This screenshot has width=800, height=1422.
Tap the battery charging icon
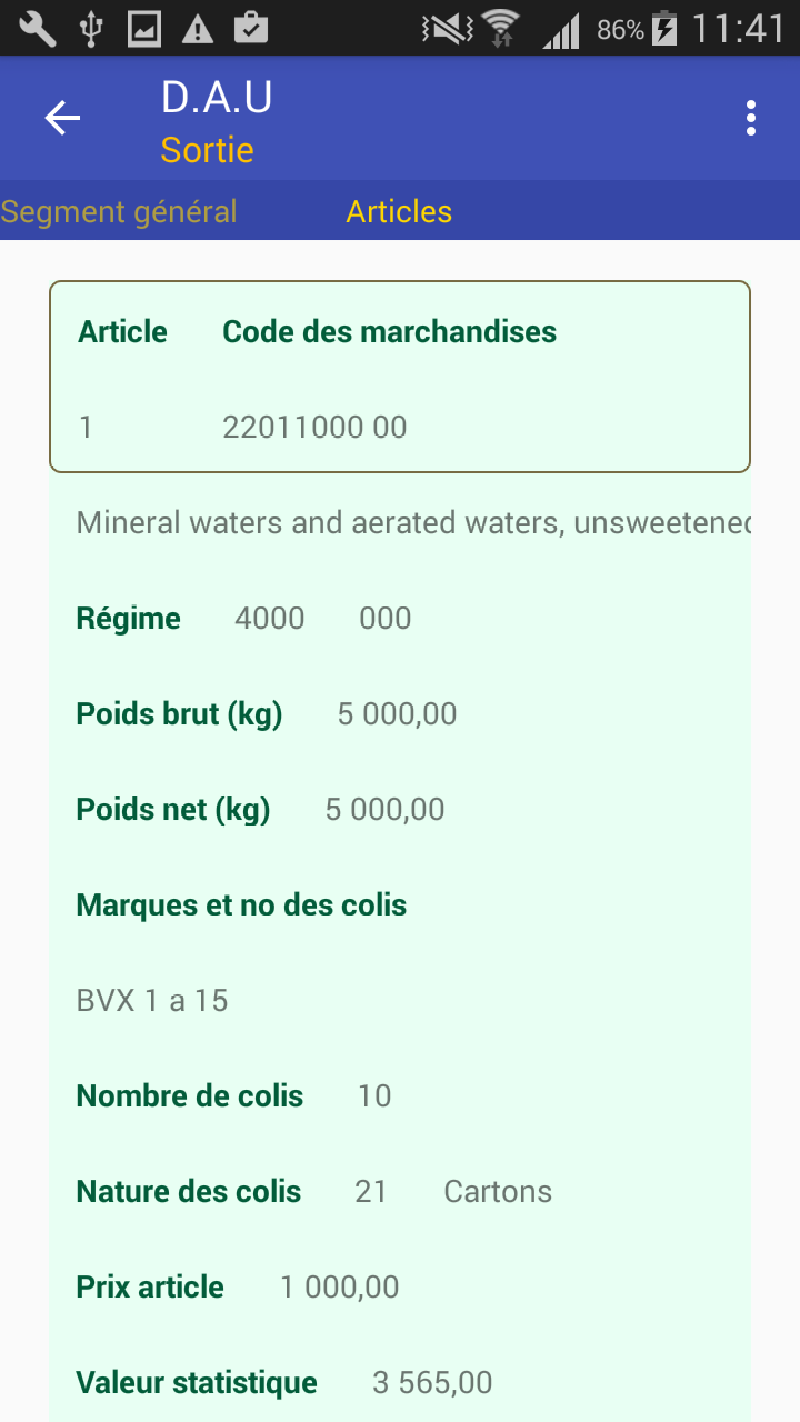(664, 28)
